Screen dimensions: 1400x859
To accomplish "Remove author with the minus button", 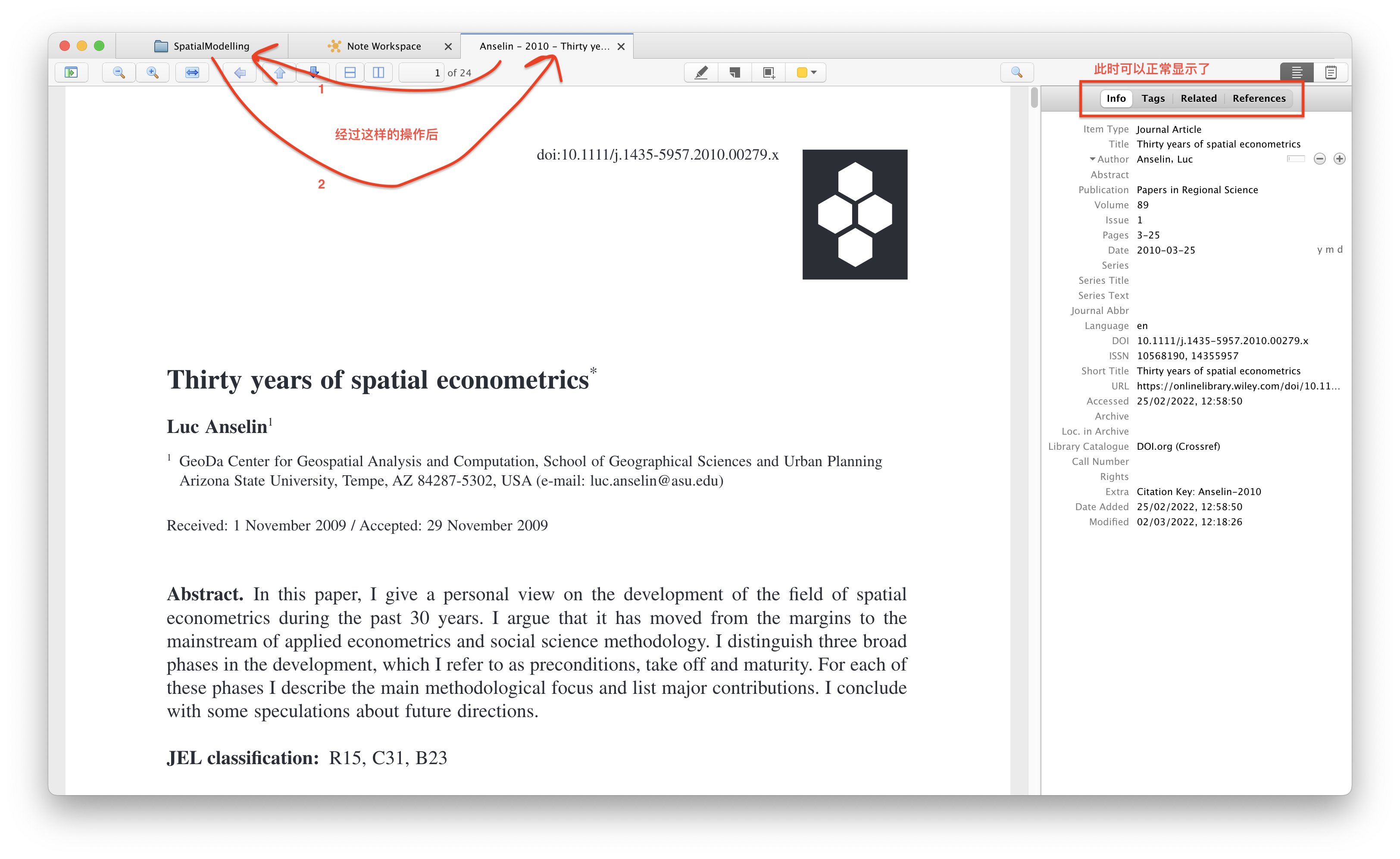I will tap(1320, 159).
